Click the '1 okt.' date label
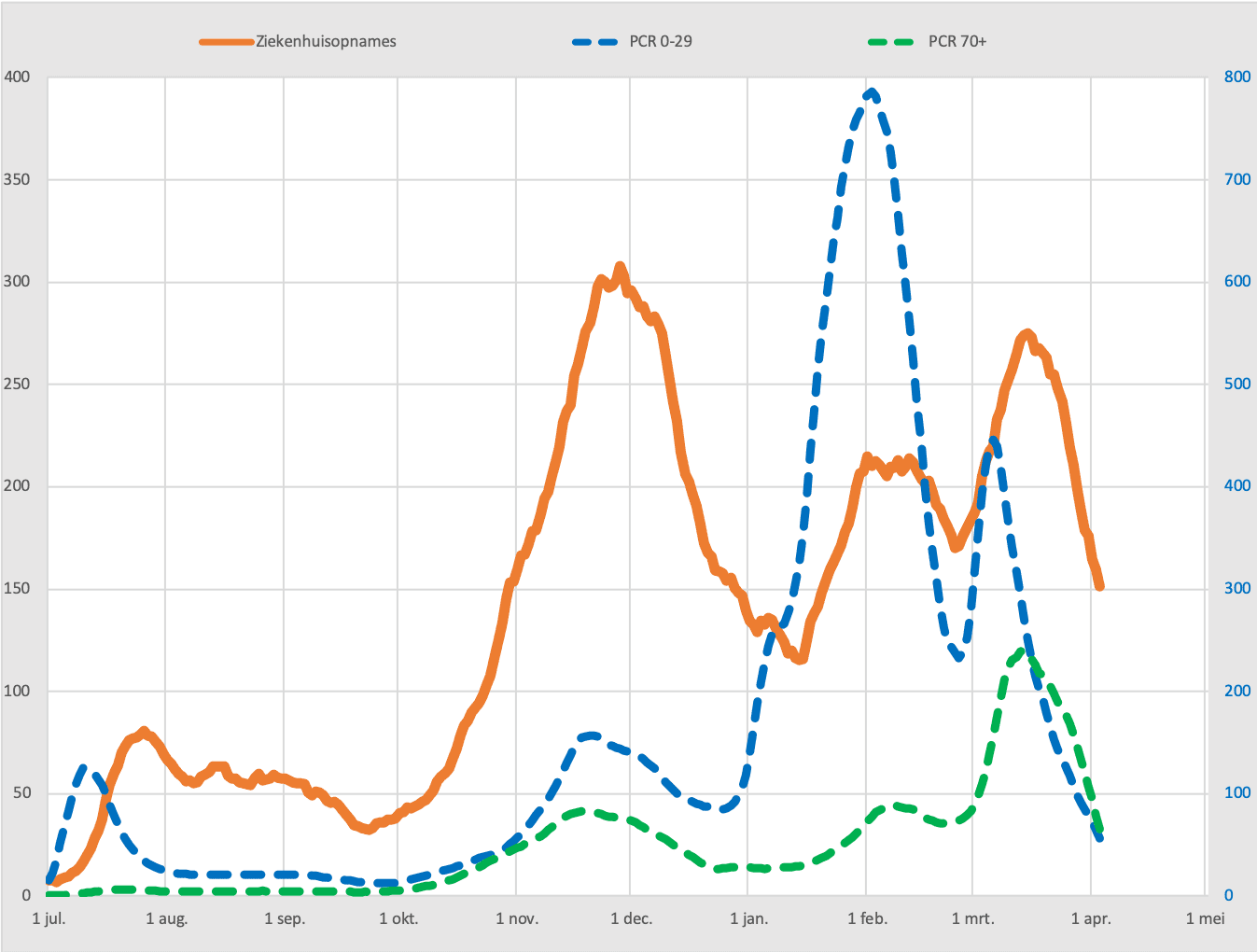 click(x=398, y=919)
